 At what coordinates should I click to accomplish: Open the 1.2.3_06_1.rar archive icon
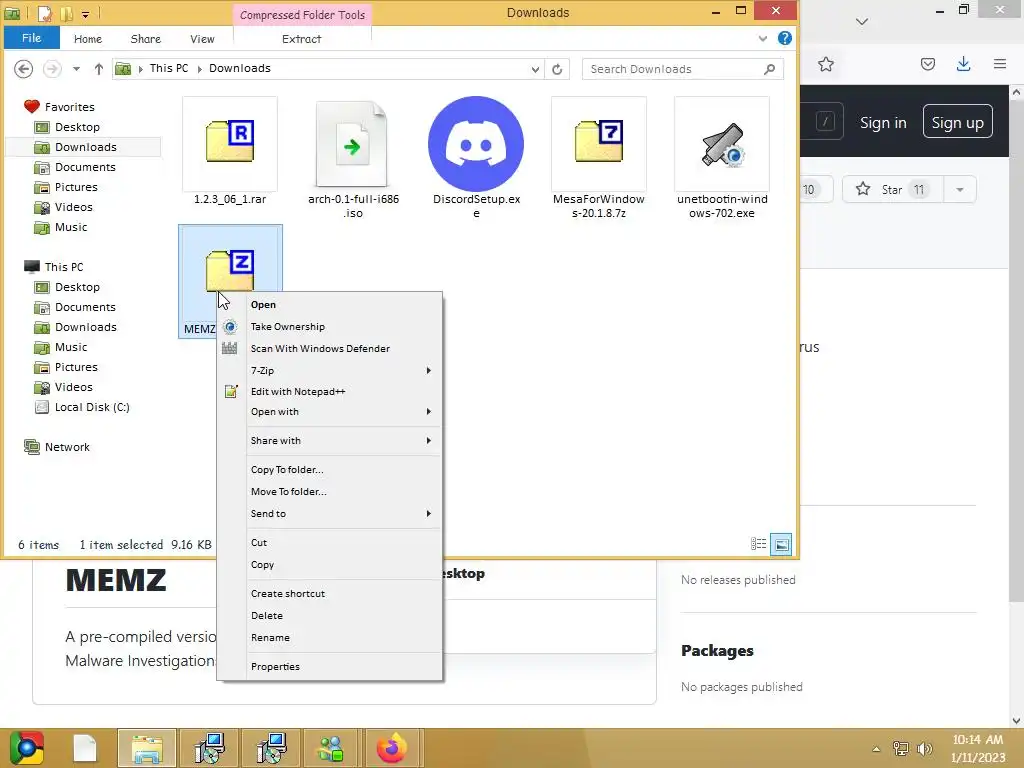point(230,142)
